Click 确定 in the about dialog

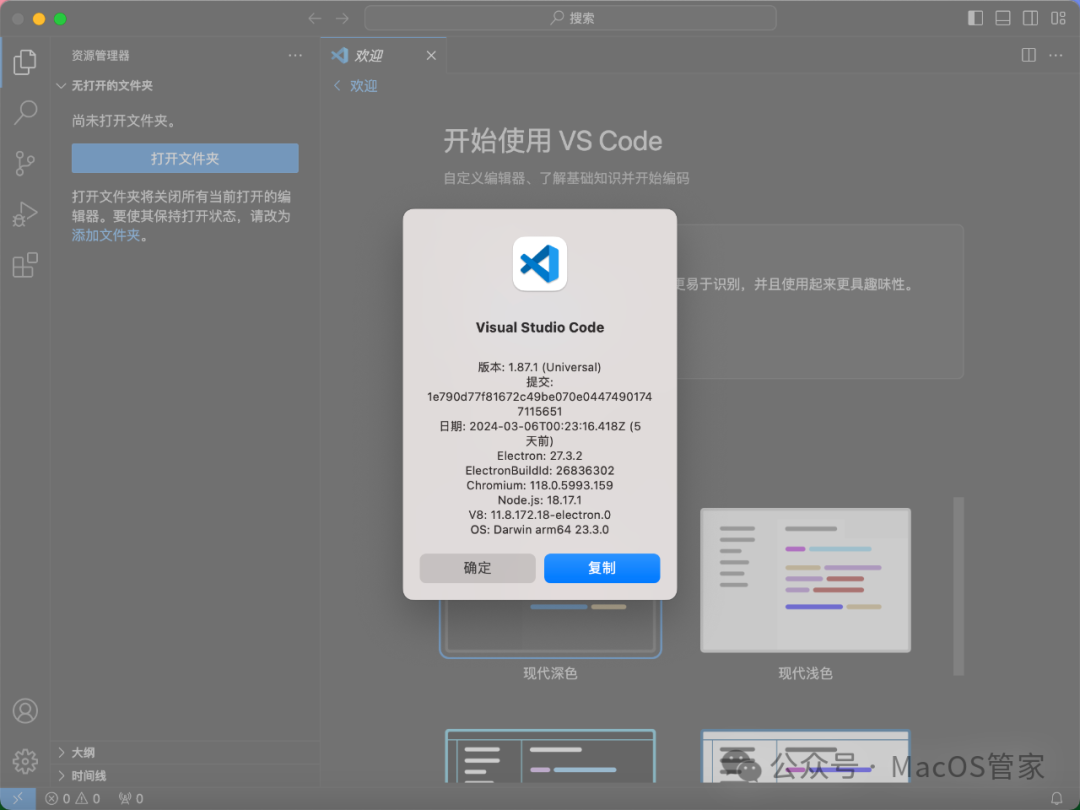tap(477, 568)
